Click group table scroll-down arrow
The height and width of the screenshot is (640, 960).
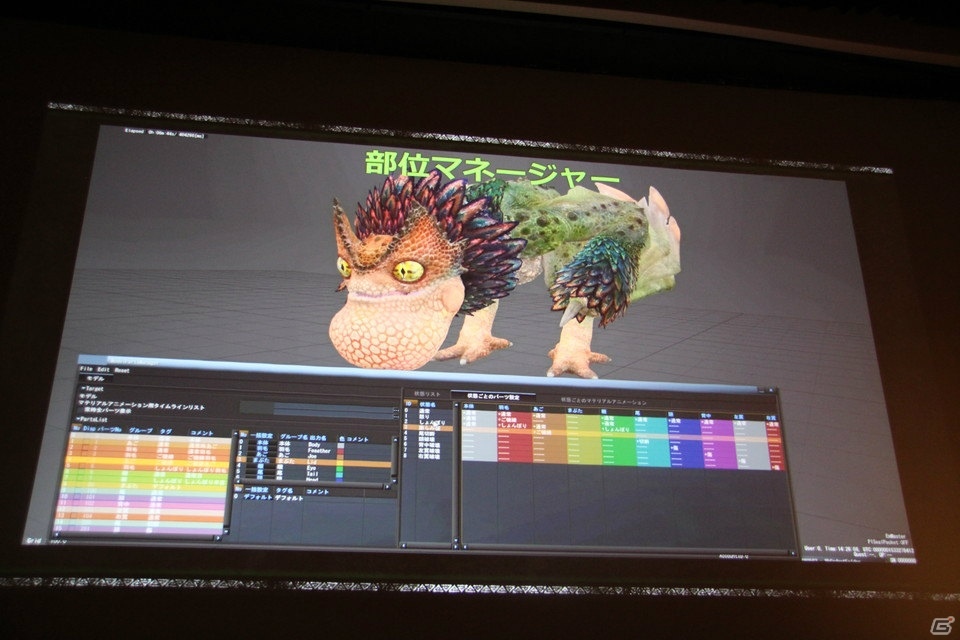pos(394,481)
